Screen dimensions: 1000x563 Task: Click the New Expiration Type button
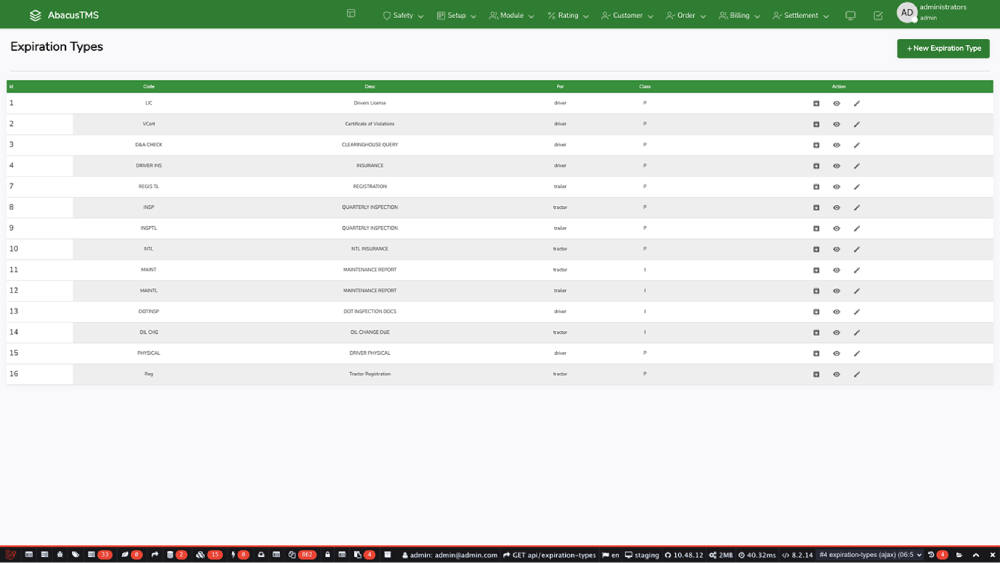(x=943, y=48)
